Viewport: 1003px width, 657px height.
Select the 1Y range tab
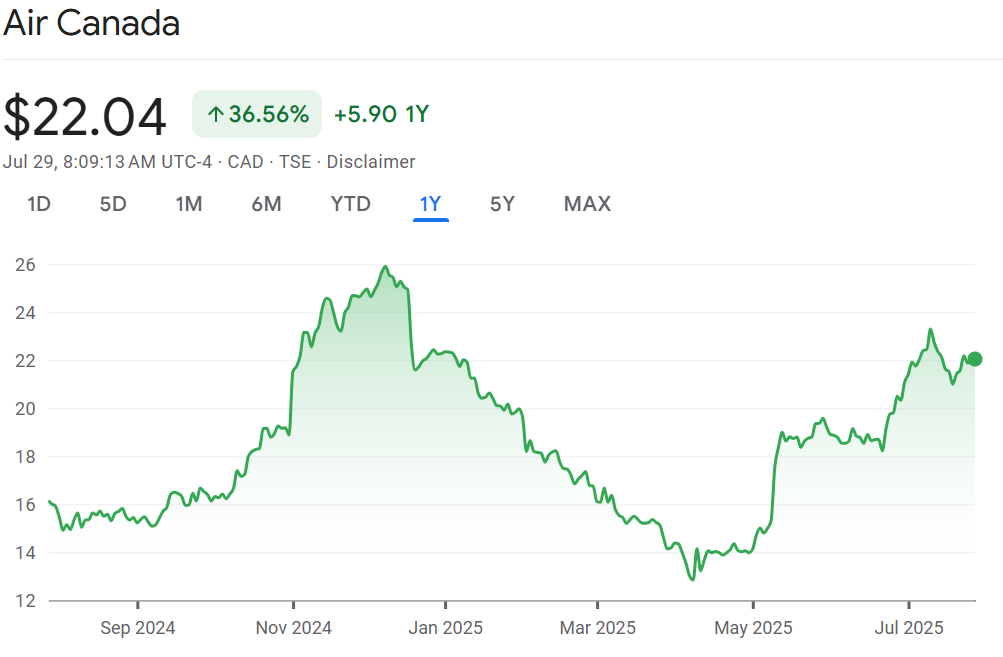click(x=430, y=204)
